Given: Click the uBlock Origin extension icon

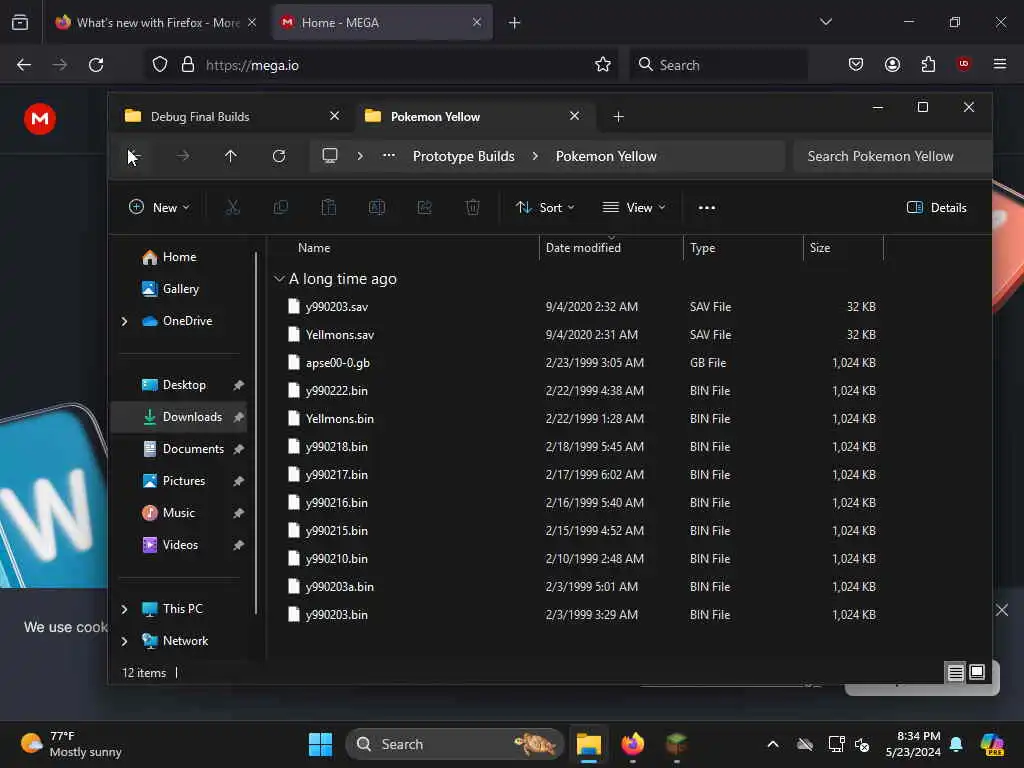Looking at the screenshot, I should tap(963, 64).
